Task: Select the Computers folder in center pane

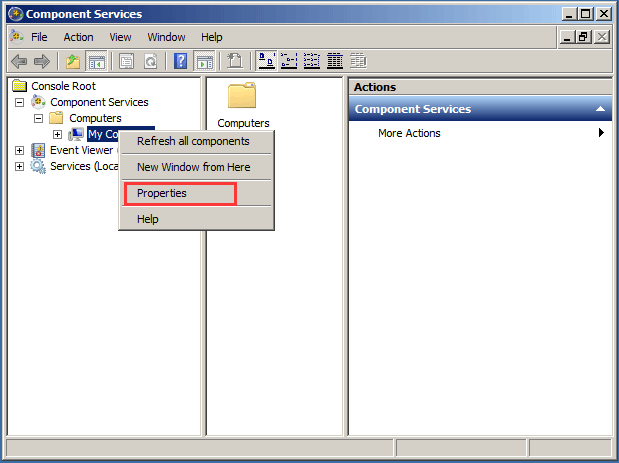Action: click(243, 105)
